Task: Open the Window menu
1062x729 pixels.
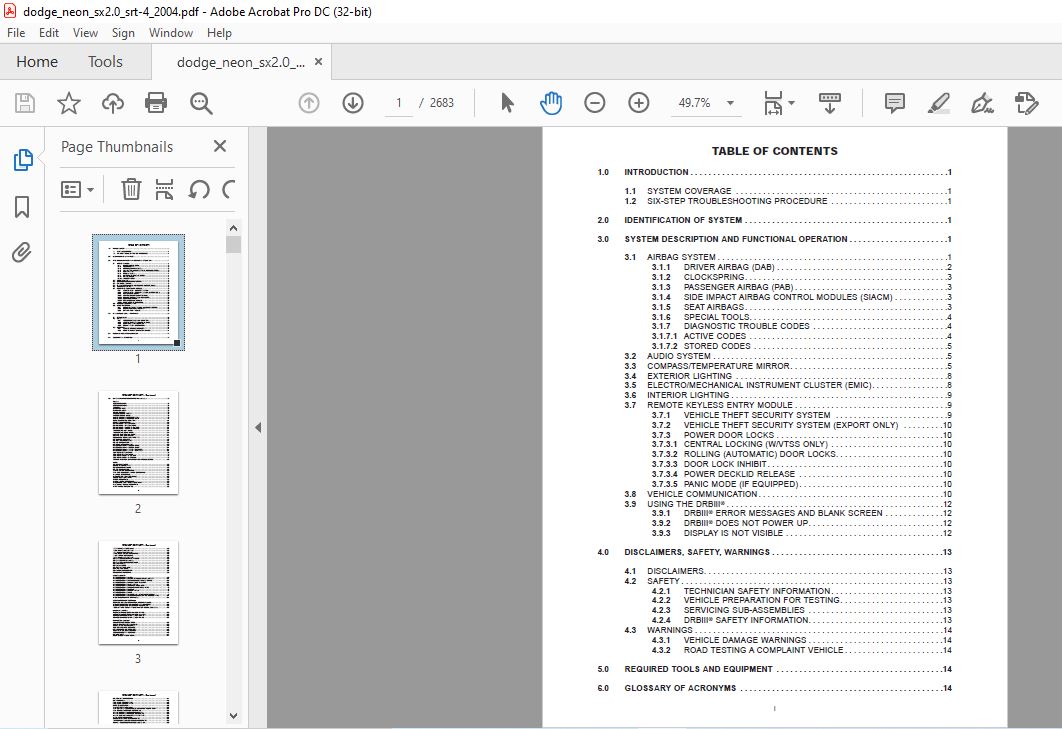Action: (x=171, y=33)
